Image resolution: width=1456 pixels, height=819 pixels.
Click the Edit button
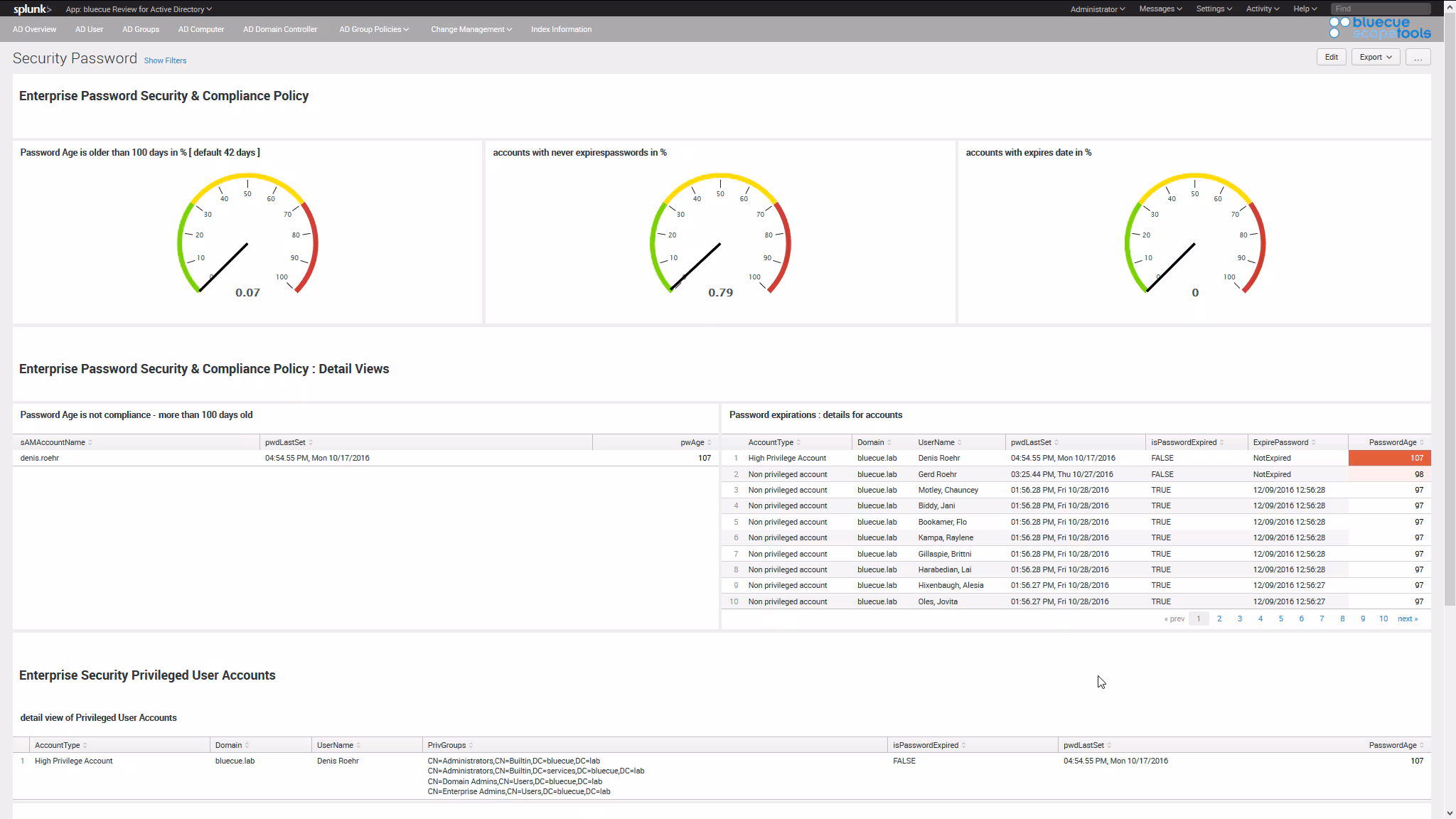click(1331, 58)
